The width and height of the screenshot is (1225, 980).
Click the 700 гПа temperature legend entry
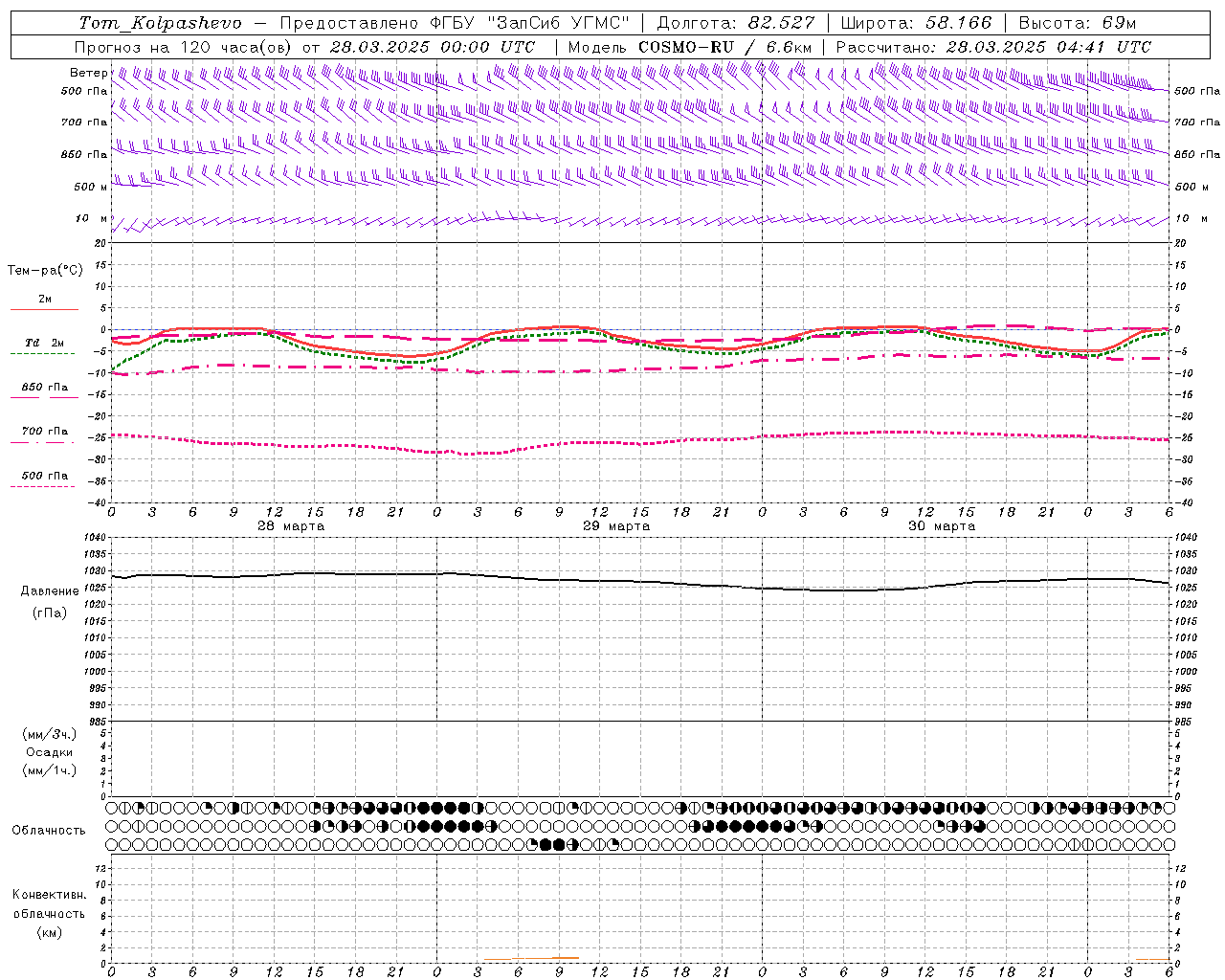tap(45, 432)
